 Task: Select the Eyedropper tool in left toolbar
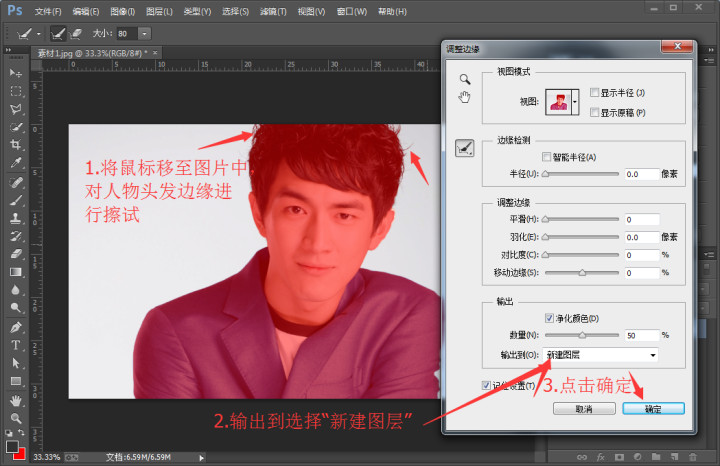point(16,162)
